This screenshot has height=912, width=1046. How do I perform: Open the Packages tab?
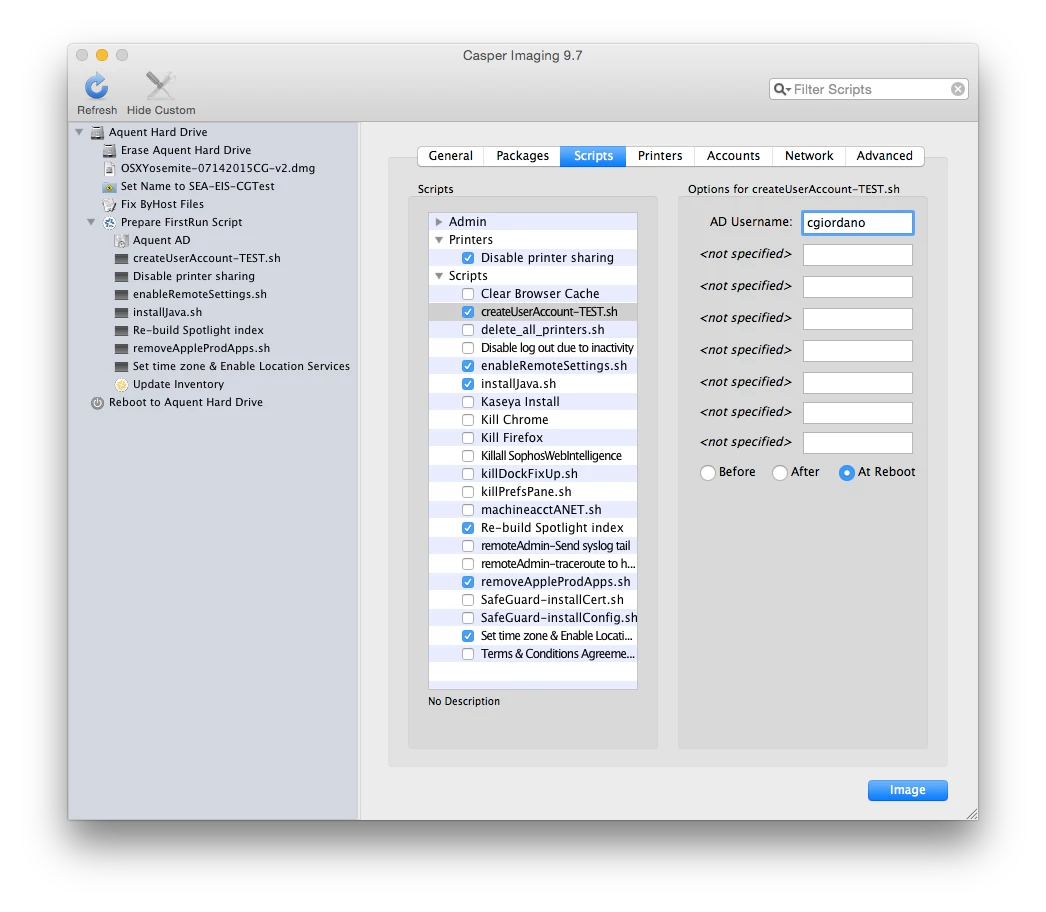522,156
